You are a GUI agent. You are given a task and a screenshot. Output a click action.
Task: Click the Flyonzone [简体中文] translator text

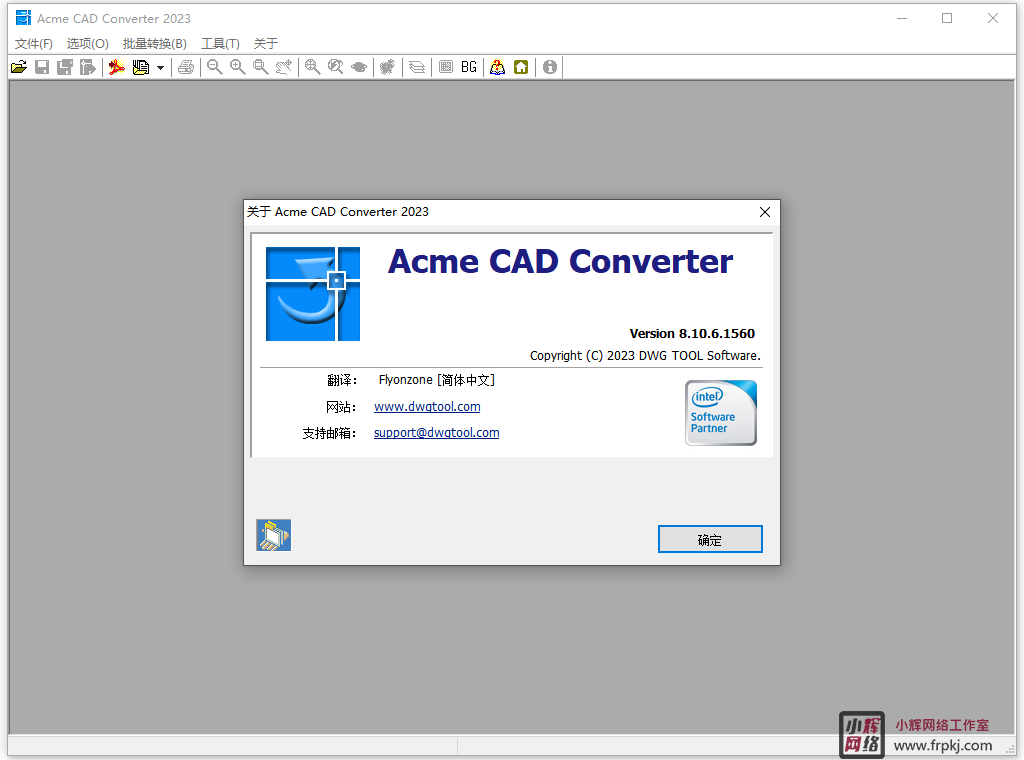[437, 380]
